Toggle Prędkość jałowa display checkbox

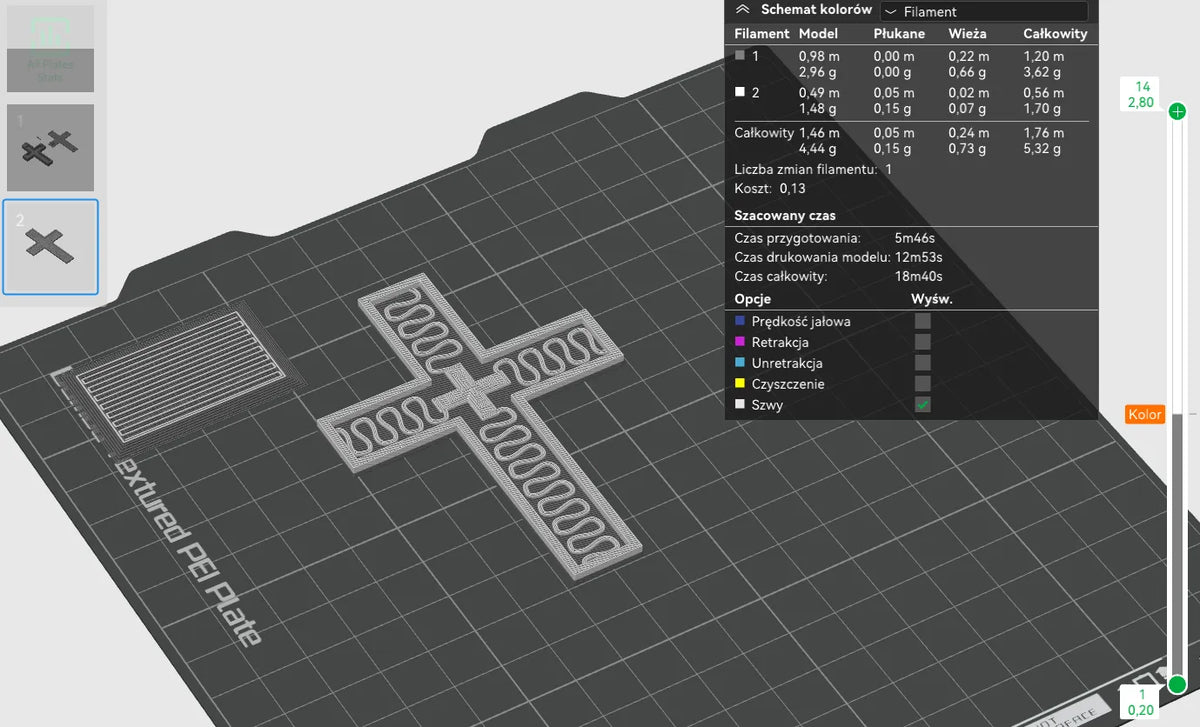pos(923,321)
